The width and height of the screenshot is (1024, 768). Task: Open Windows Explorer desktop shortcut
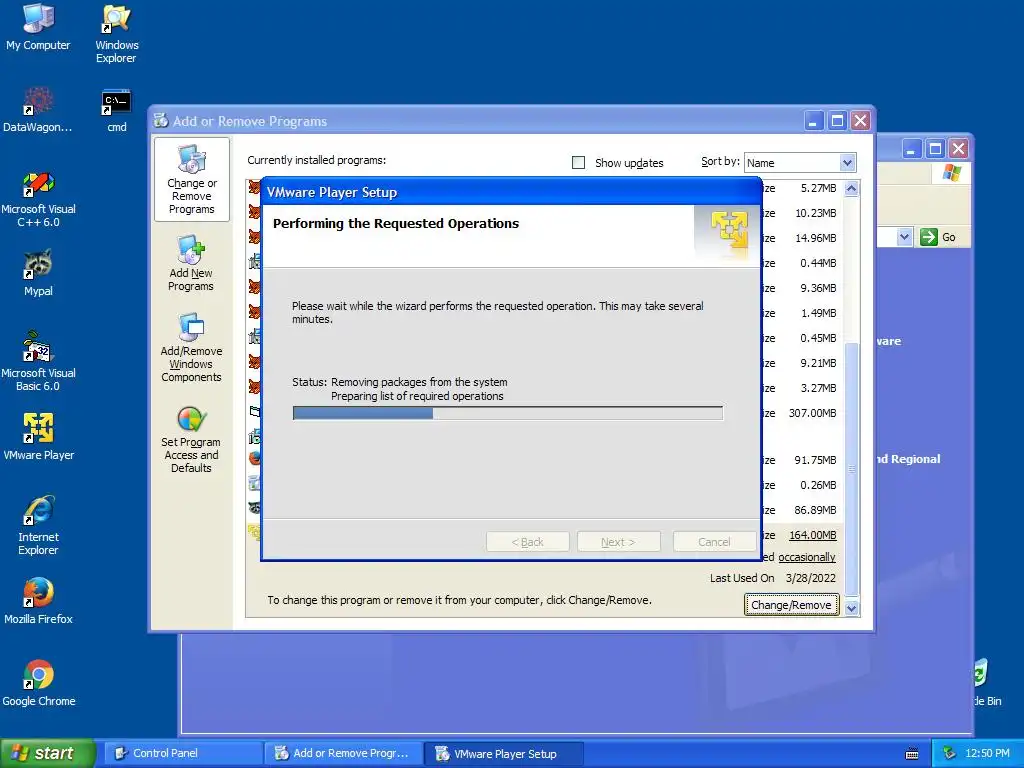point(116,33)
